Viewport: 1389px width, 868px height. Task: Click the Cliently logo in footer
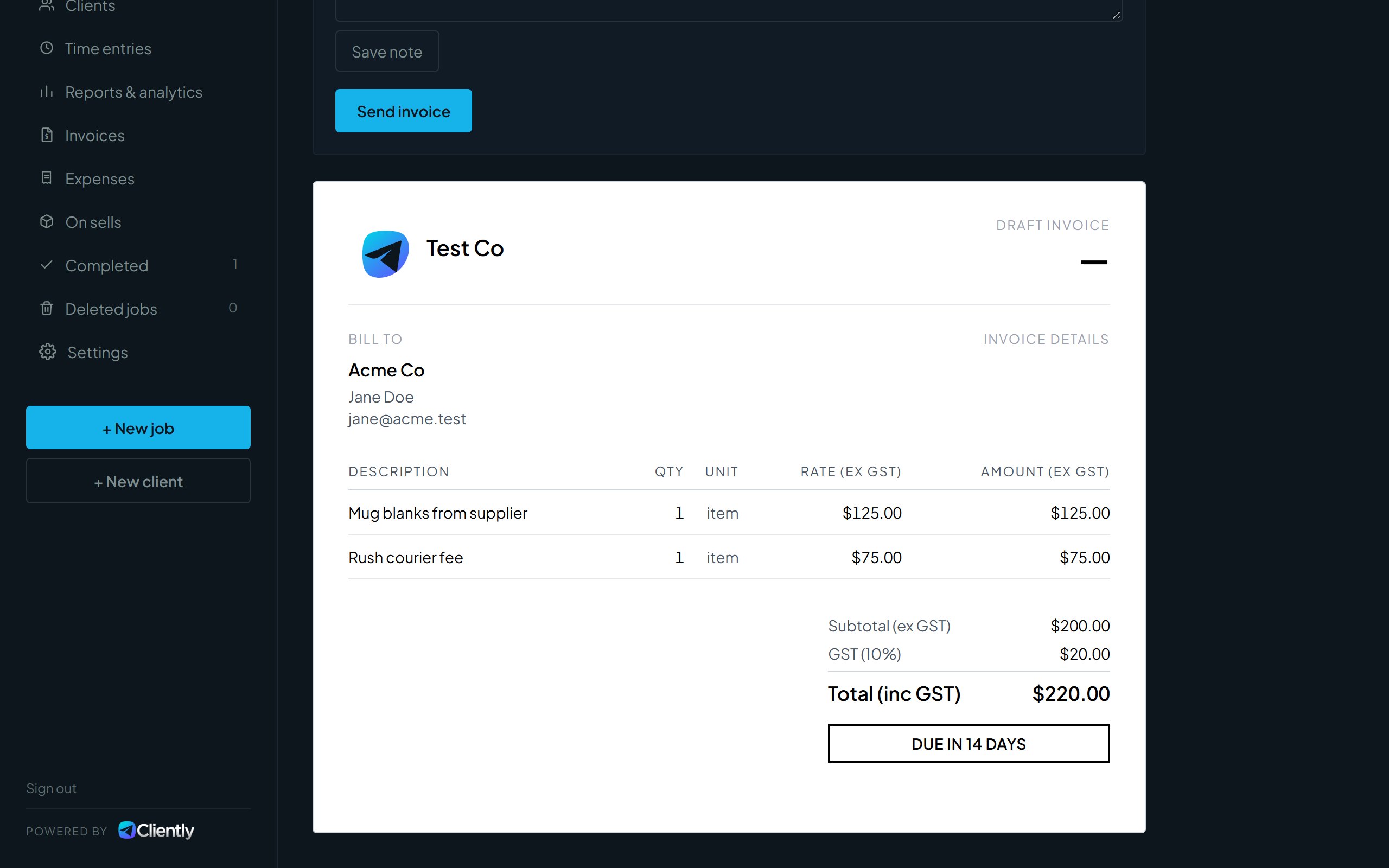click(156, 830)
